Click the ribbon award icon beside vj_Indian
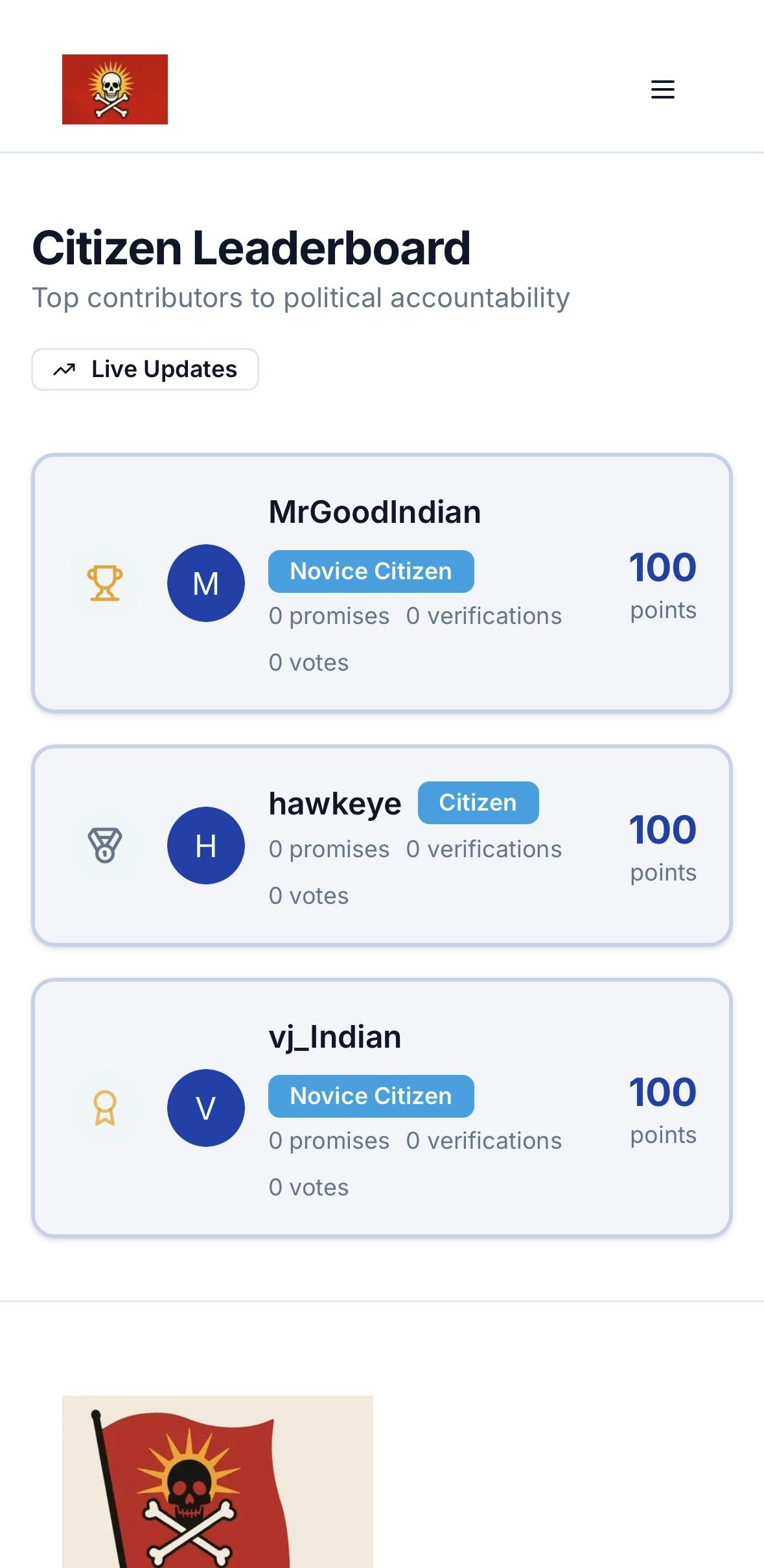The height and width of the screenshot is (1568, 764). point(104,1107)
